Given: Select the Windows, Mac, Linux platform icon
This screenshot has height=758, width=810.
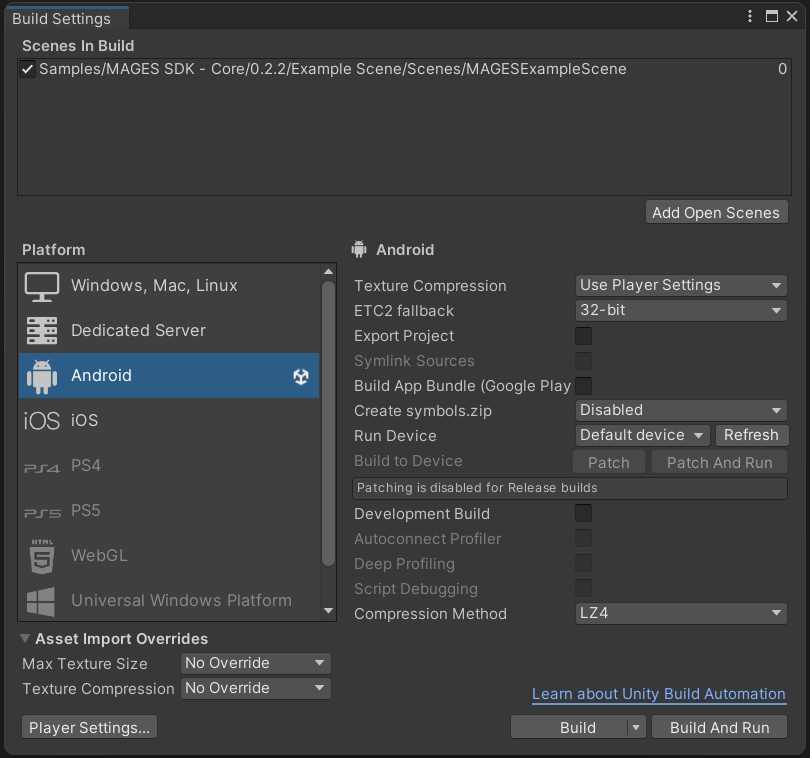Looking at the screenshot, I should (41, 285).
